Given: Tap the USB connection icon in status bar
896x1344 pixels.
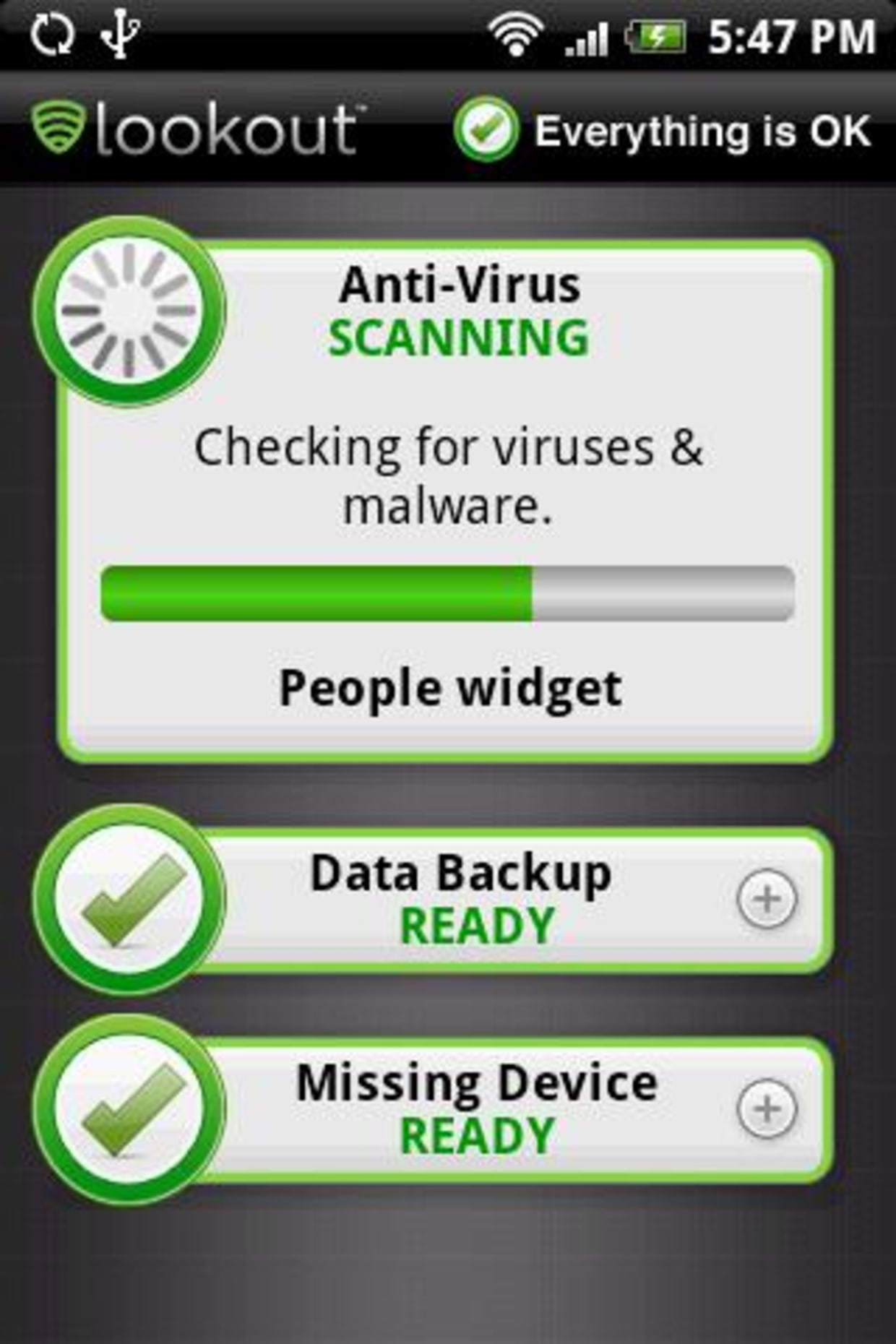Looking at the screenshot, I should [x=120, y=35].
